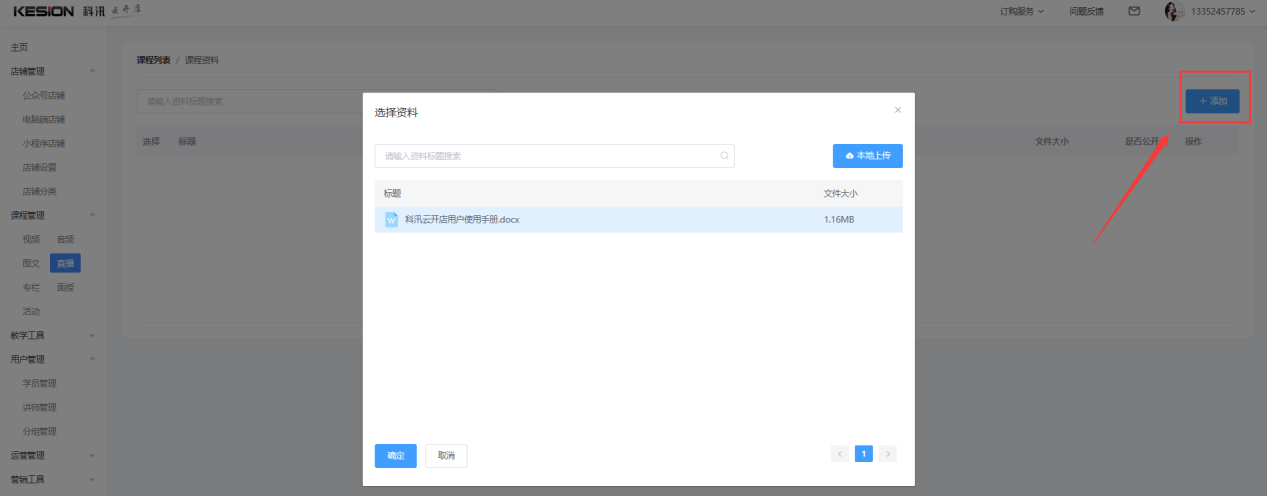Click the mail envelope icon in header
The image size is (1267, 496).
point(1134,12)
